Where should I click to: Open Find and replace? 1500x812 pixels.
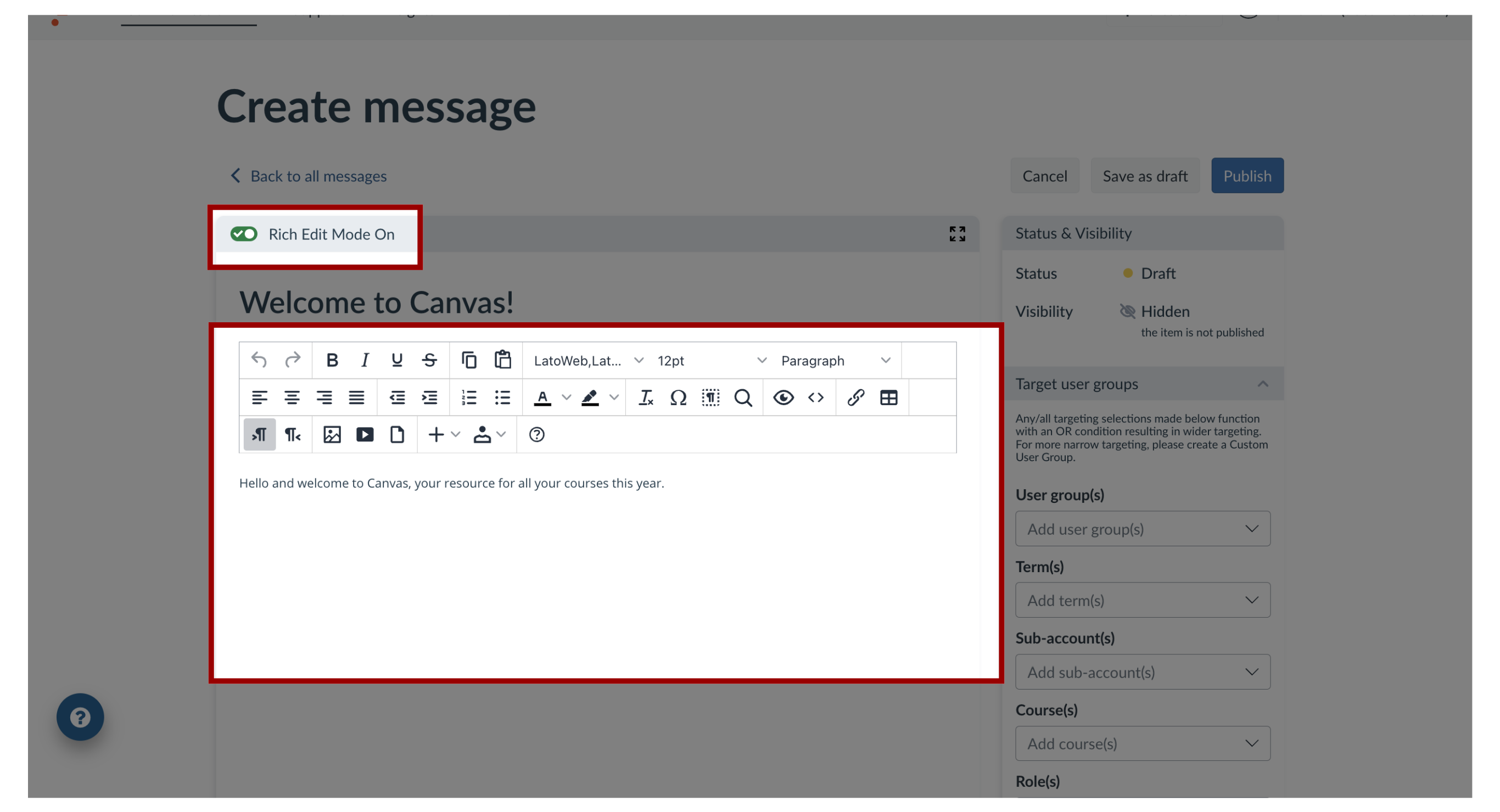click(x=743, y=397)
